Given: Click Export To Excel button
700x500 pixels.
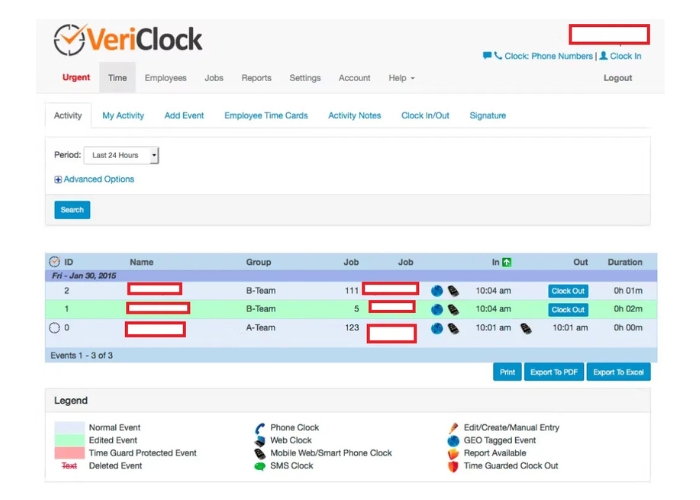Looking at the screenshot, I should point(618,372).
